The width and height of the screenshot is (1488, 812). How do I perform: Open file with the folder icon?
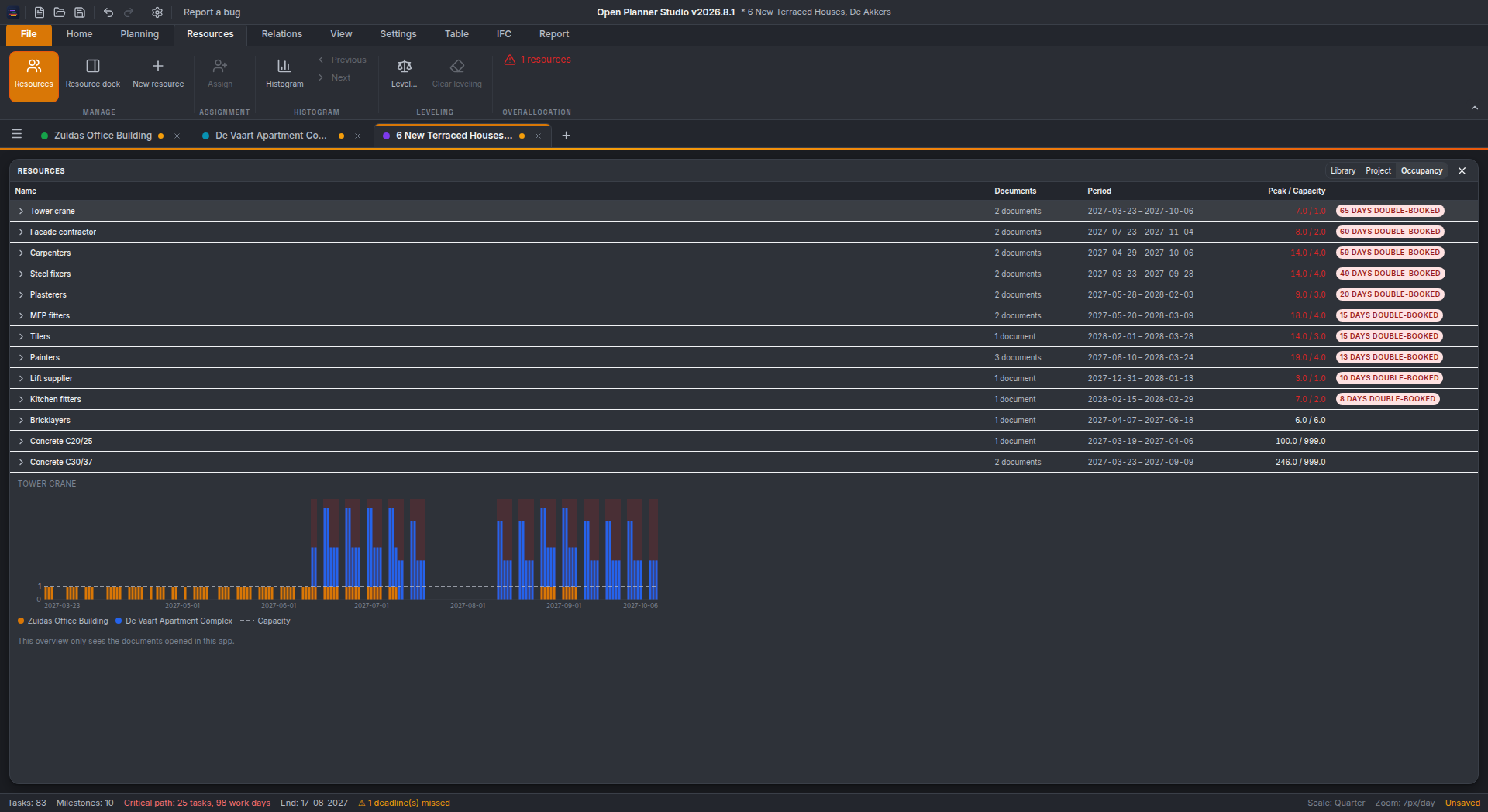point(60,12)
